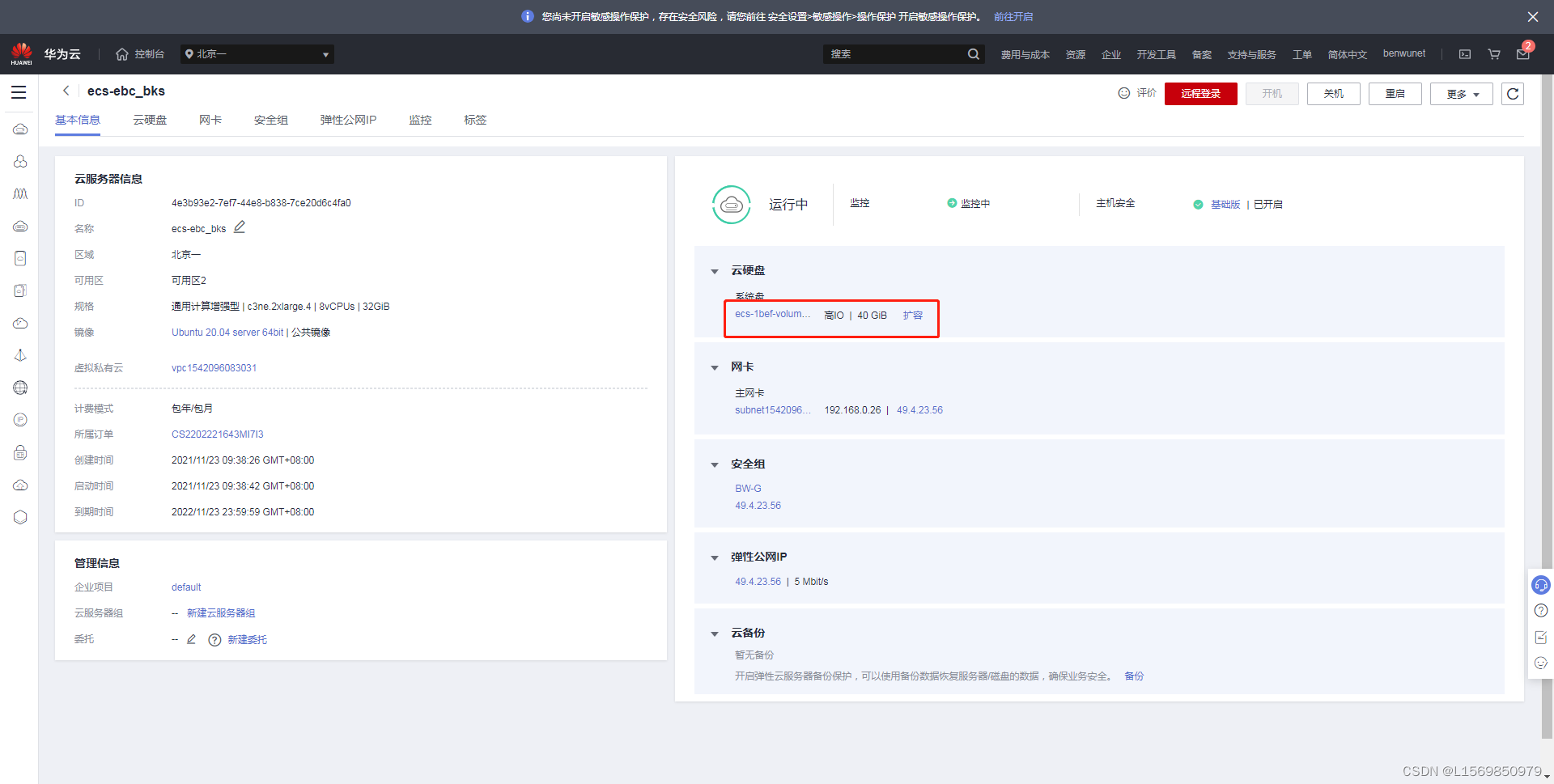Click the search magnifier icon
Viewport: 1554px width, 784px height.
pos(973,54)
